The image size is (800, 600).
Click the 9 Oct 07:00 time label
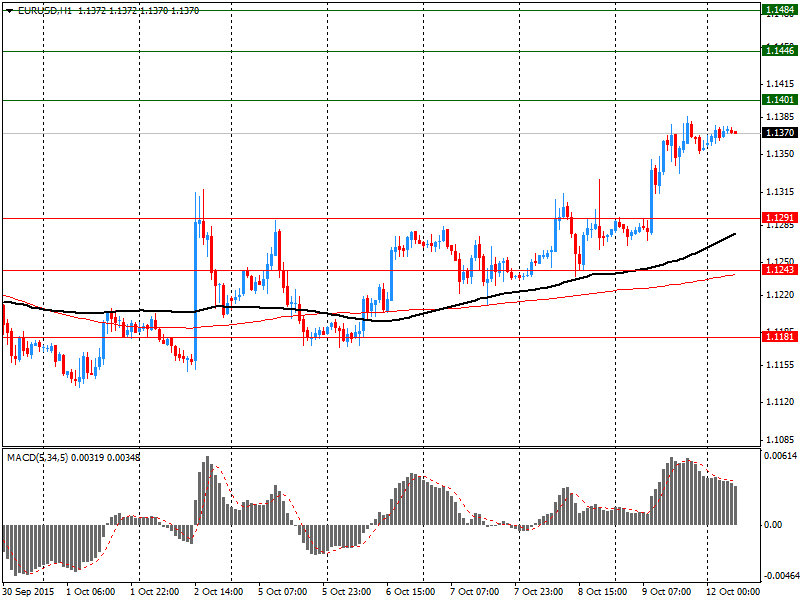(x=667, y=592)
